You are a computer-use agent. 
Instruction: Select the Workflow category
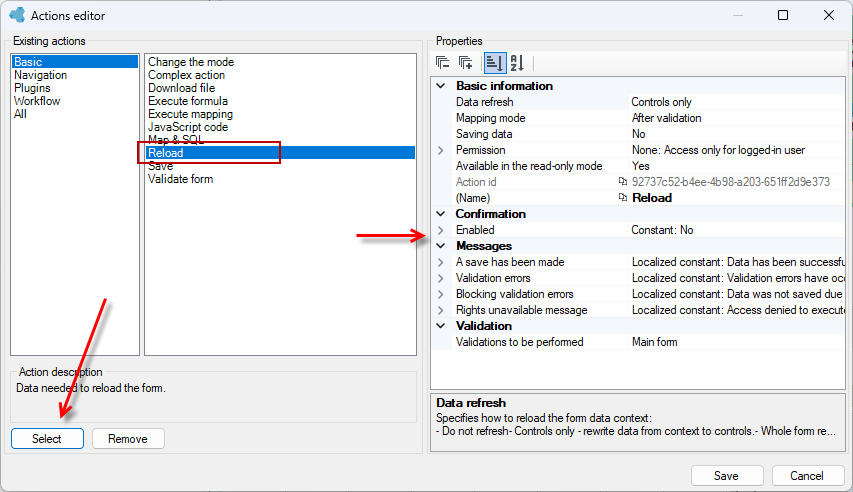pyautogui.click(x=37, y=101)
